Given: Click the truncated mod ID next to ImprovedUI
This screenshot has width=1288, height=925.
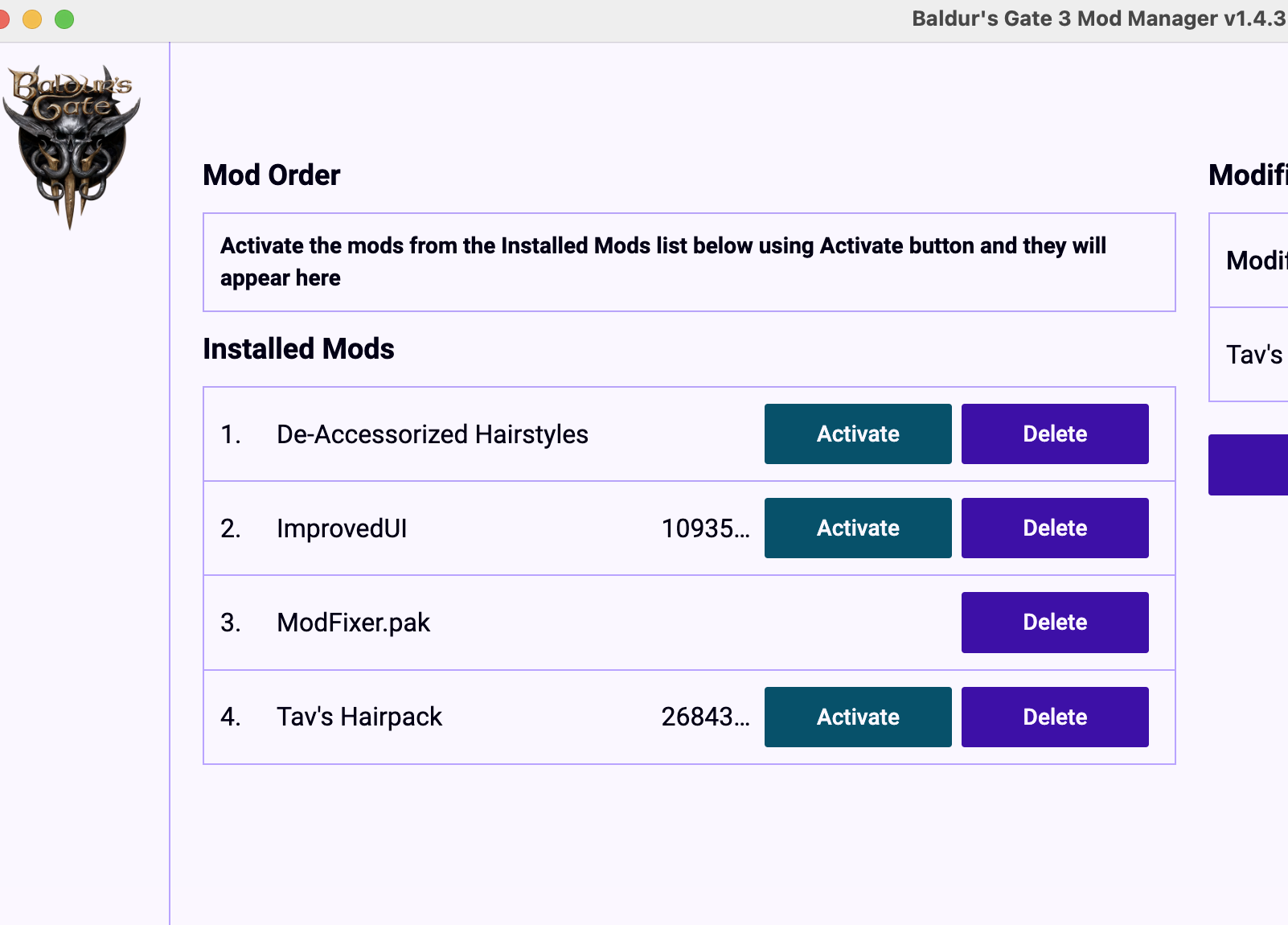Looking at the screenshot, I should 705,528.
